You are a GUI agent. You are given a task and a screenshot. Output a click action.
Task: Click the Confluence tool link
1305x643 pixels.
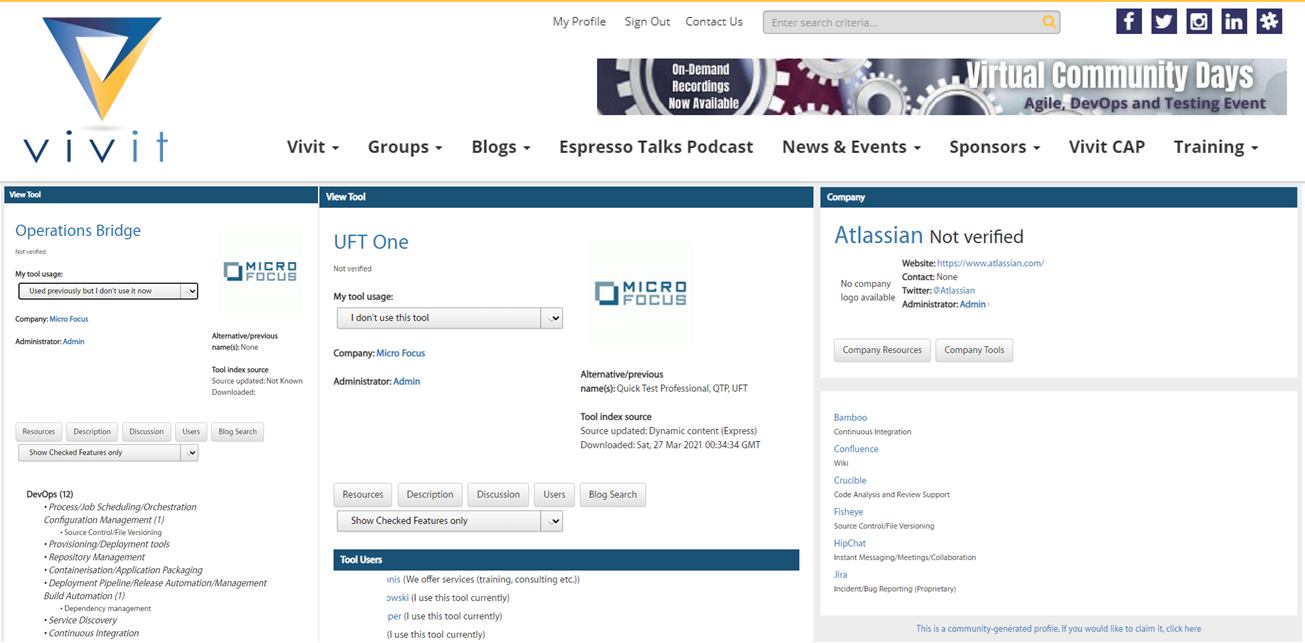click(x=856, y=449)
